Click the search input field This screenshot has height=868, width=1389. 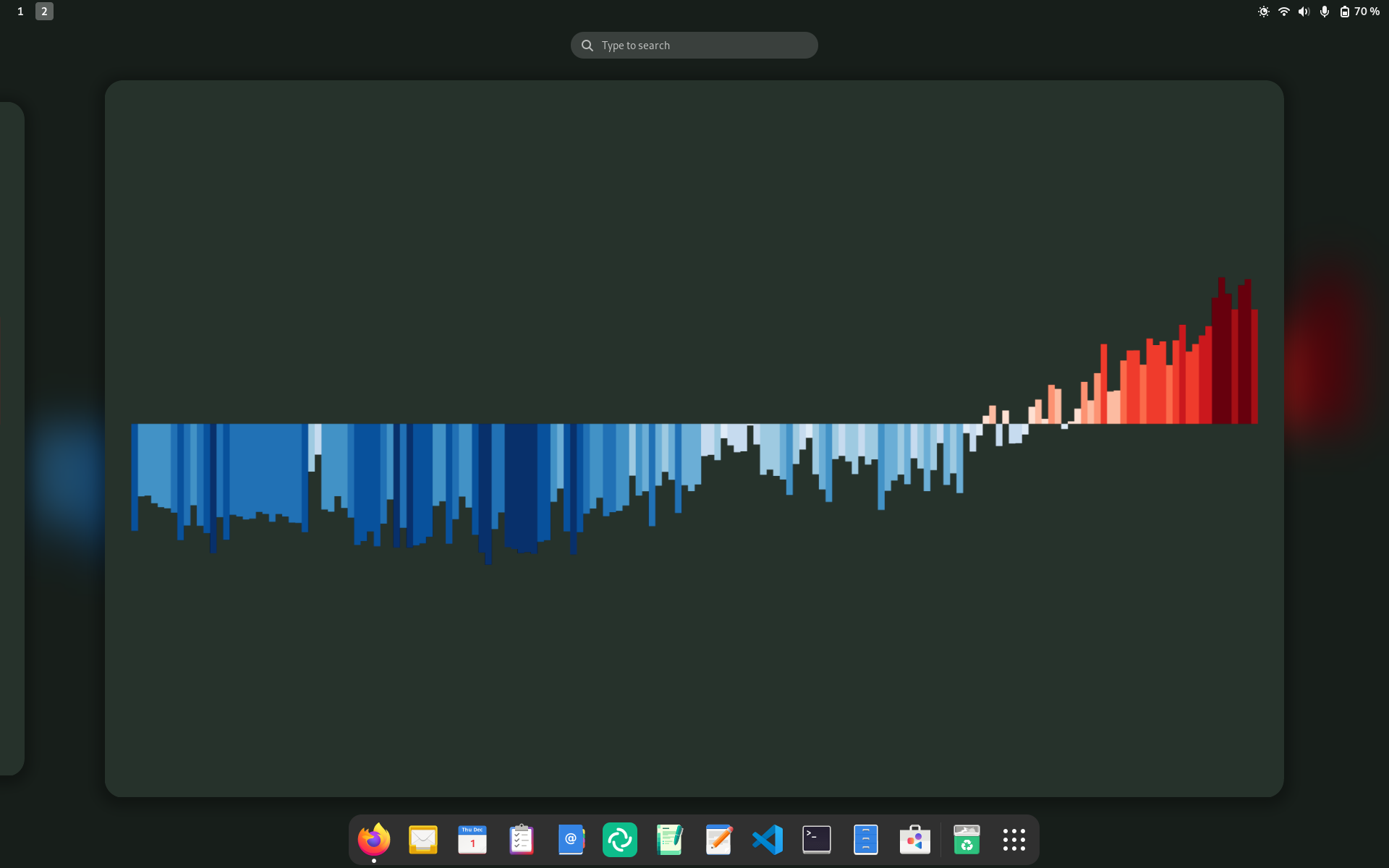point(694,45)
